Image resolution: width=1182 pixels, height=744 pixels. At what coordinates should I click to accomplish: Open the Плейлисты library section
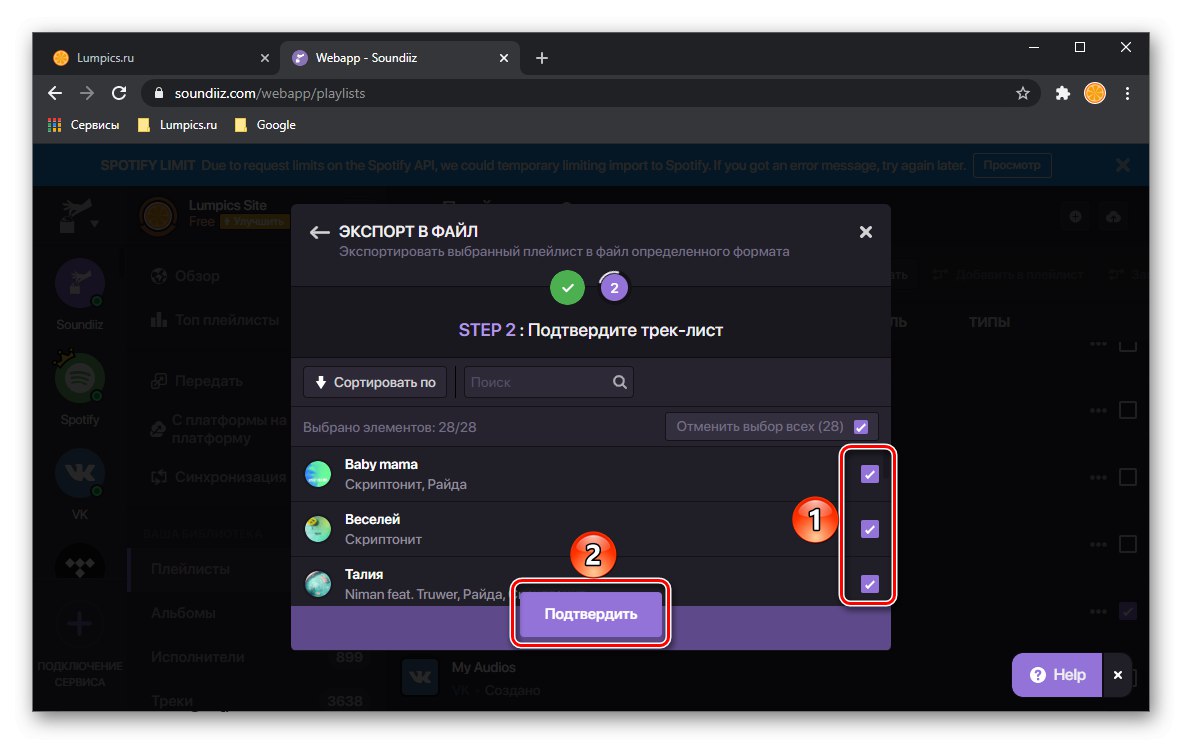[190, 568]
